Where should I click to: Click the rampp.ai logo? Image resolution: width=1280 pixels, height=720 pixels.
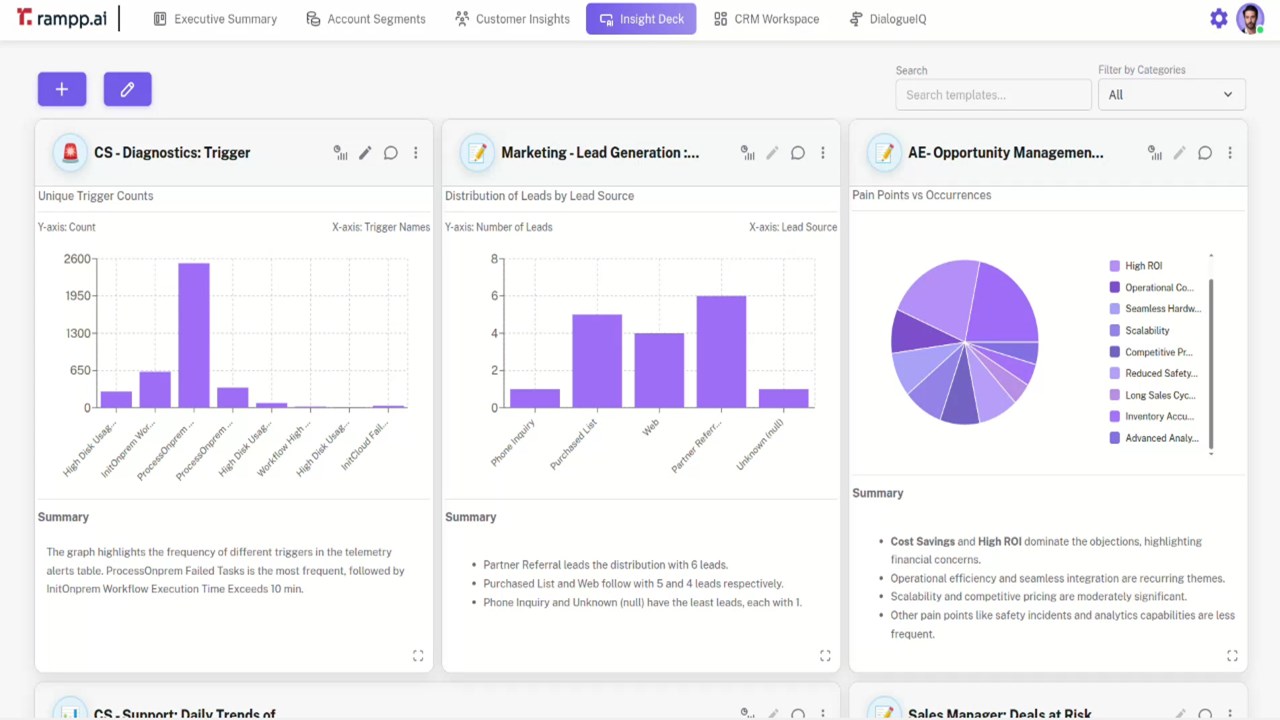62,18
